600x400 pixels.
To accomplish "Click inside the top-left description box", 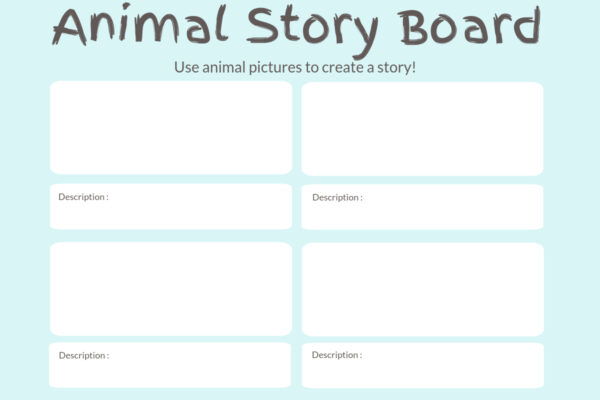I will pos(171,212).
